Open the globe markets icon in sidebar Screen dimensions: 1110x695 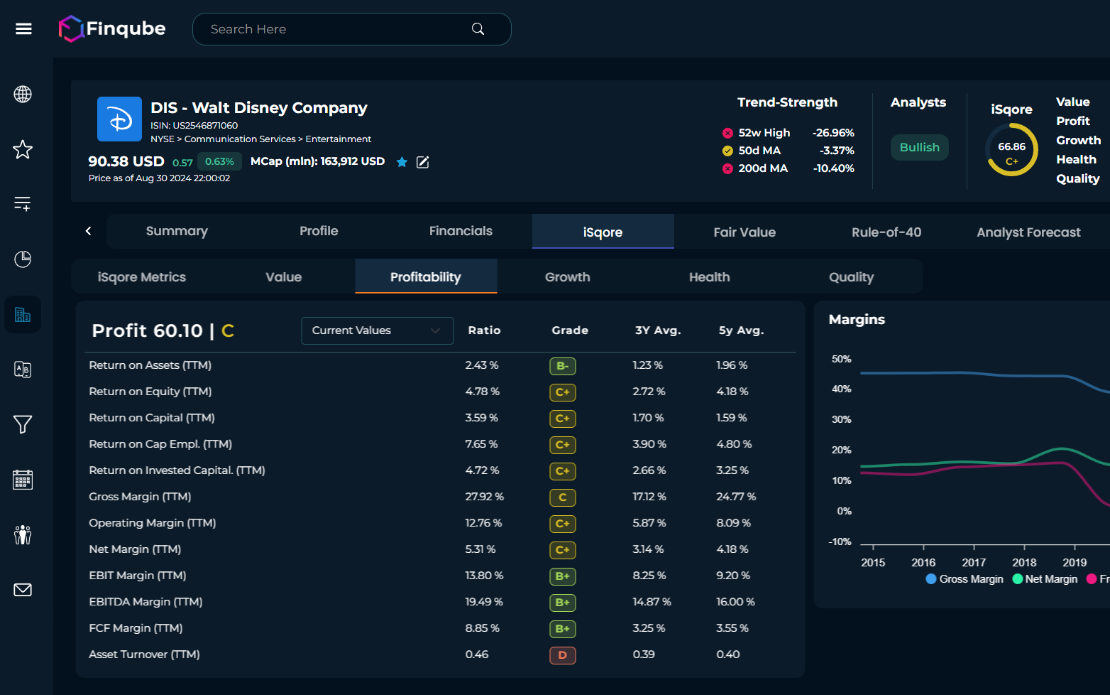coord(23,94)
